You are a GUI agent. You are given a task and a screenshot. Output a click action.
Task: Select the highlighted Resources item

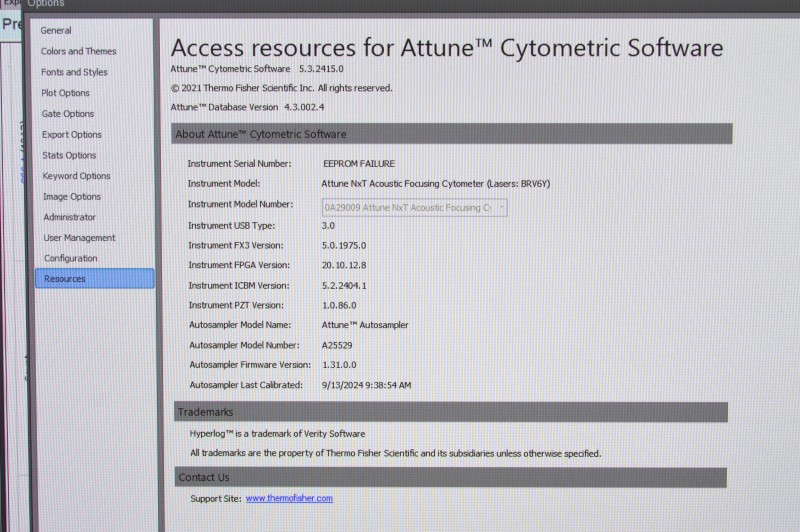(95, 278)
